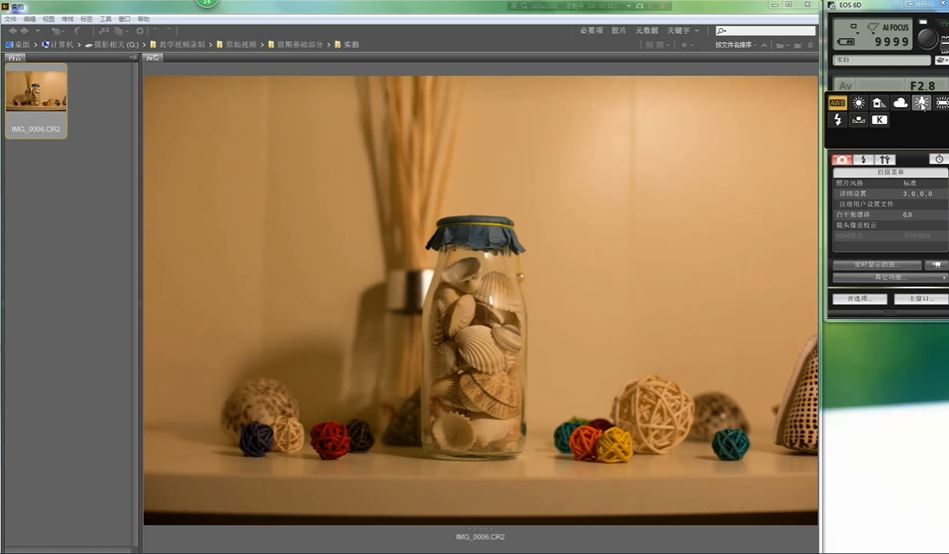
Task: Choose the Daylight sun white balance icon
Action: click(858, 103)
